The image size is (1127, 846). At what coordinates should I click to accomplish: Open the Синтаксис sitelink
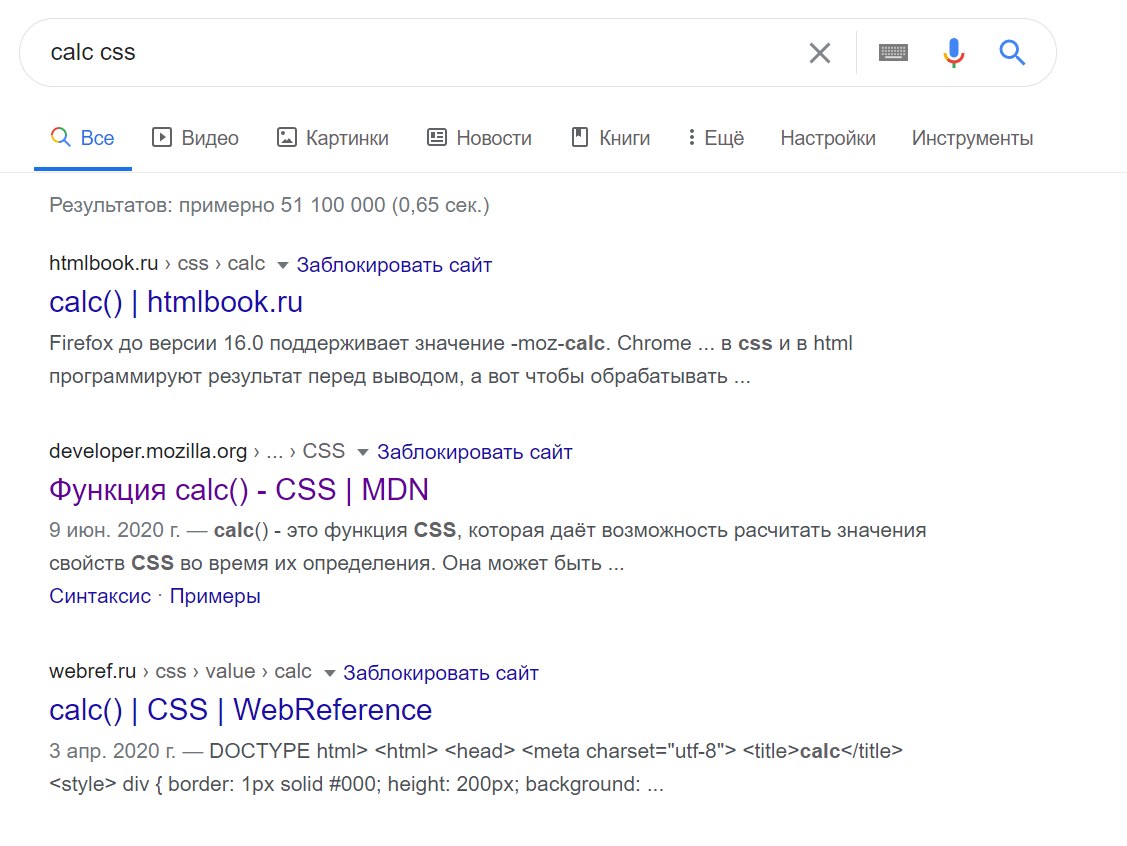100,596
